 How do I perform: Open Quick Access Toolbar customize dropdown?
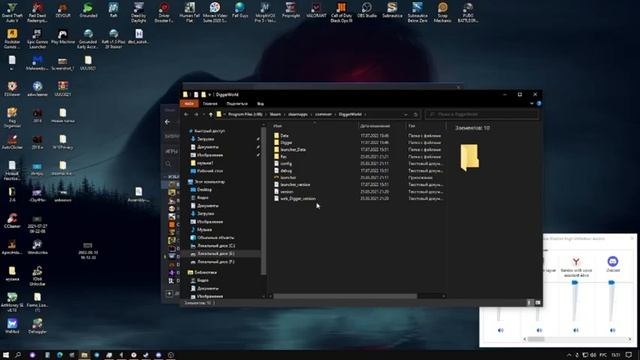pos(210,95)
